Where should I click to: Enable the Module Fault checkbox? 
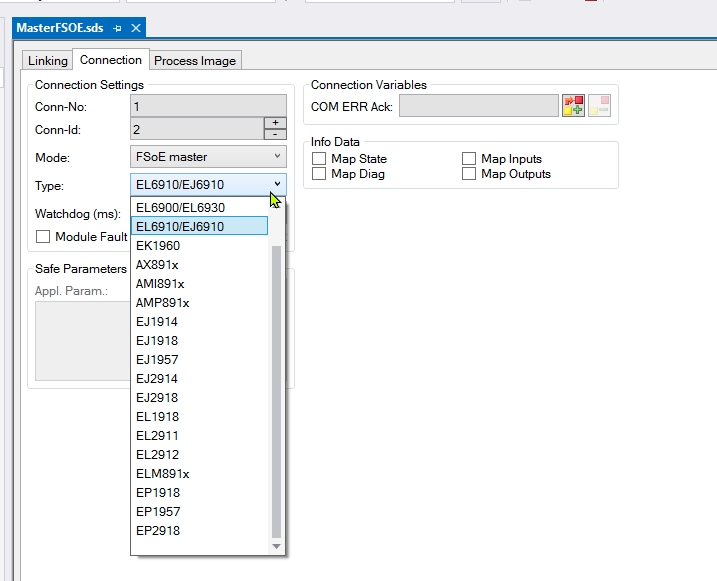(x=43, y=237)
